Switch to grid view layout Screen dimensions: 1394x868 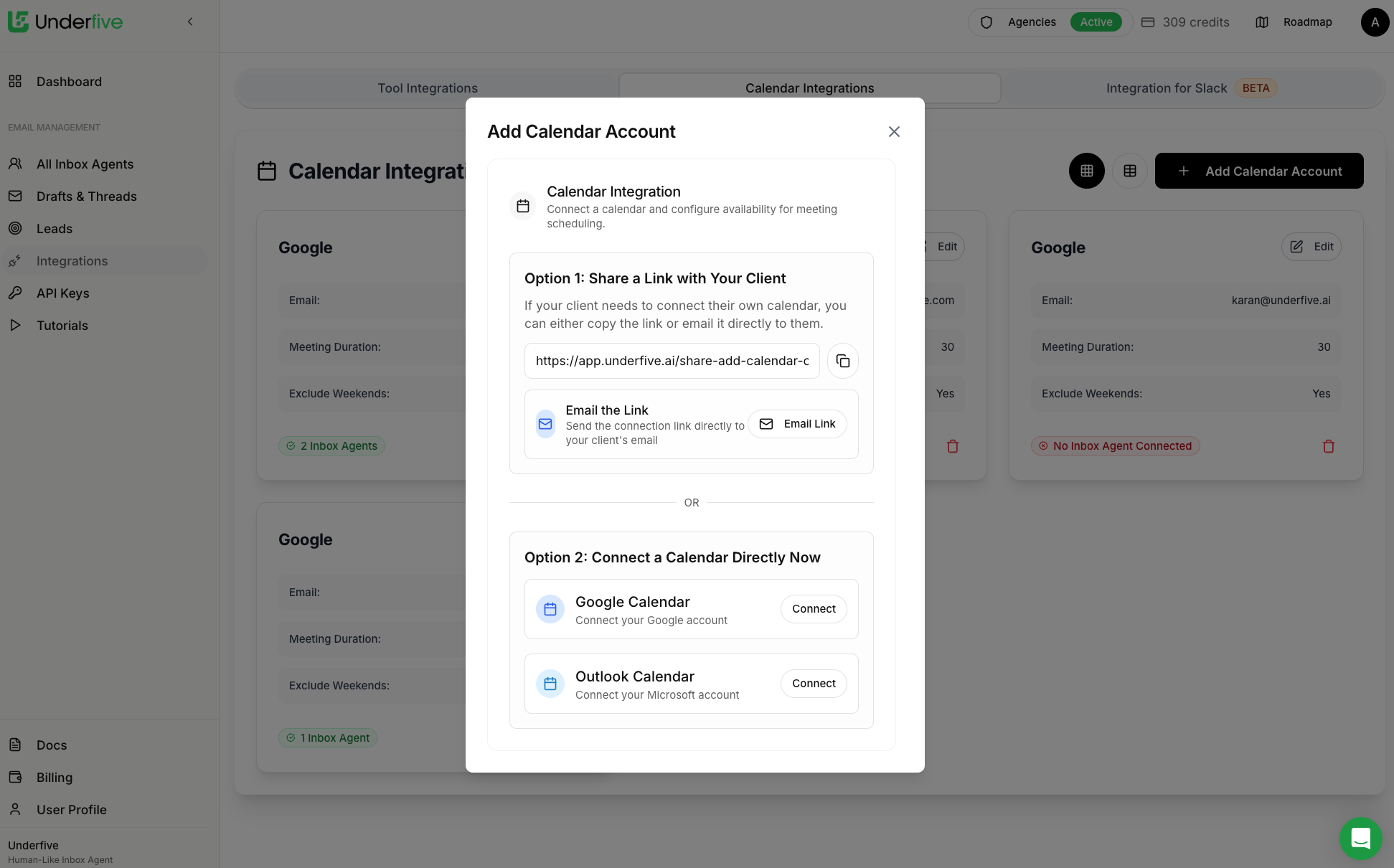tap(1086, 171)
